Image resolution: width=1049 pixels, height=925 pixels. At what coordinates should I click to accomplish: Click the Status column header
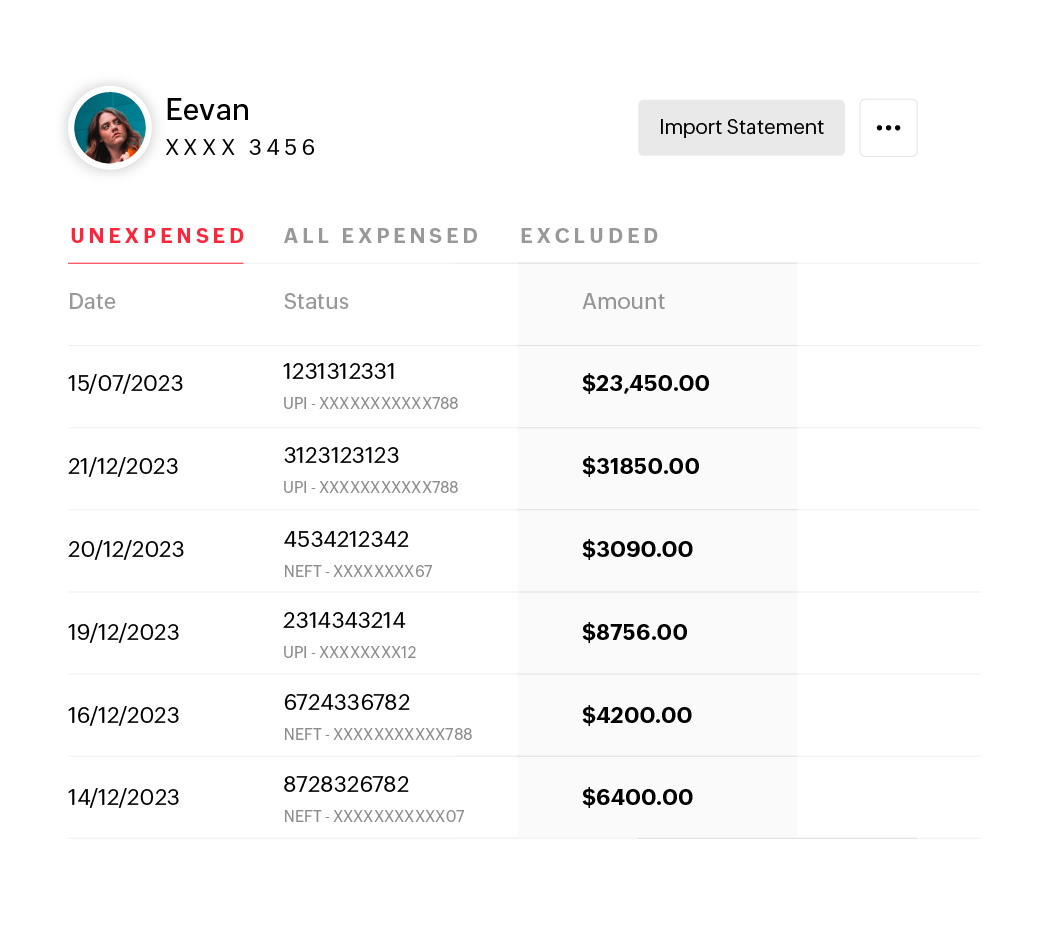click(x=316, y=301)
